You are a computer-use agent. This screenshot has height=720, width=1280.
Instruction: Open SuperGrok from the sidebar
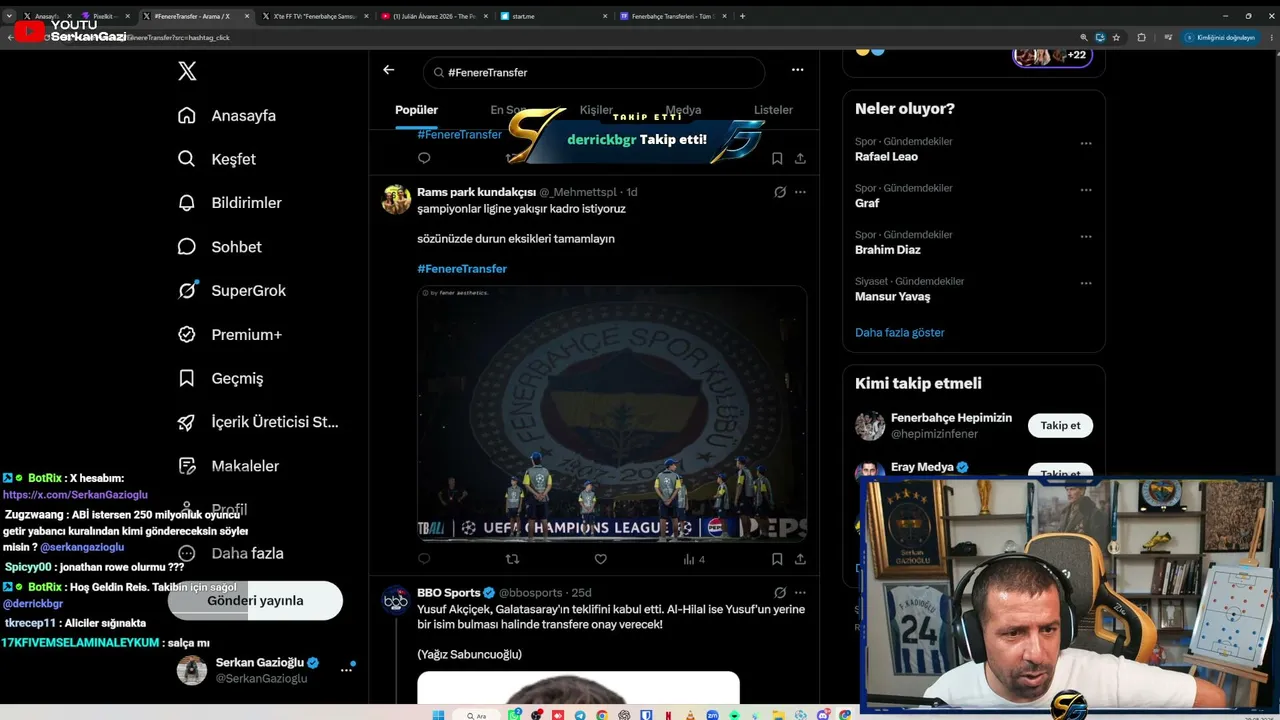[231, 291]
